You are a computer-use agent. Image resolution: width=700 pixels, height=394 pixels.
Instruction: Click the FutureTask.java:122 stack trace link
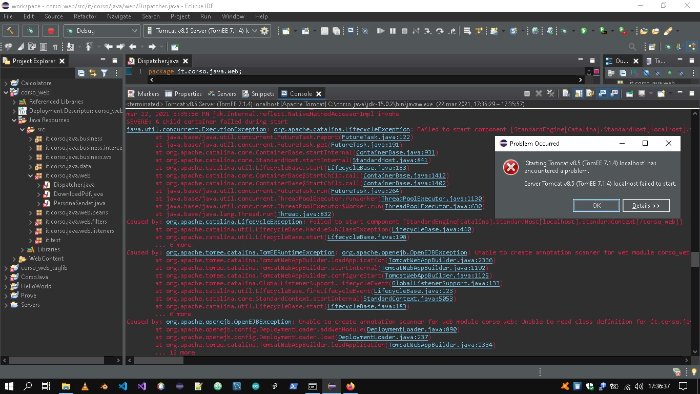(x=376, y=137)
